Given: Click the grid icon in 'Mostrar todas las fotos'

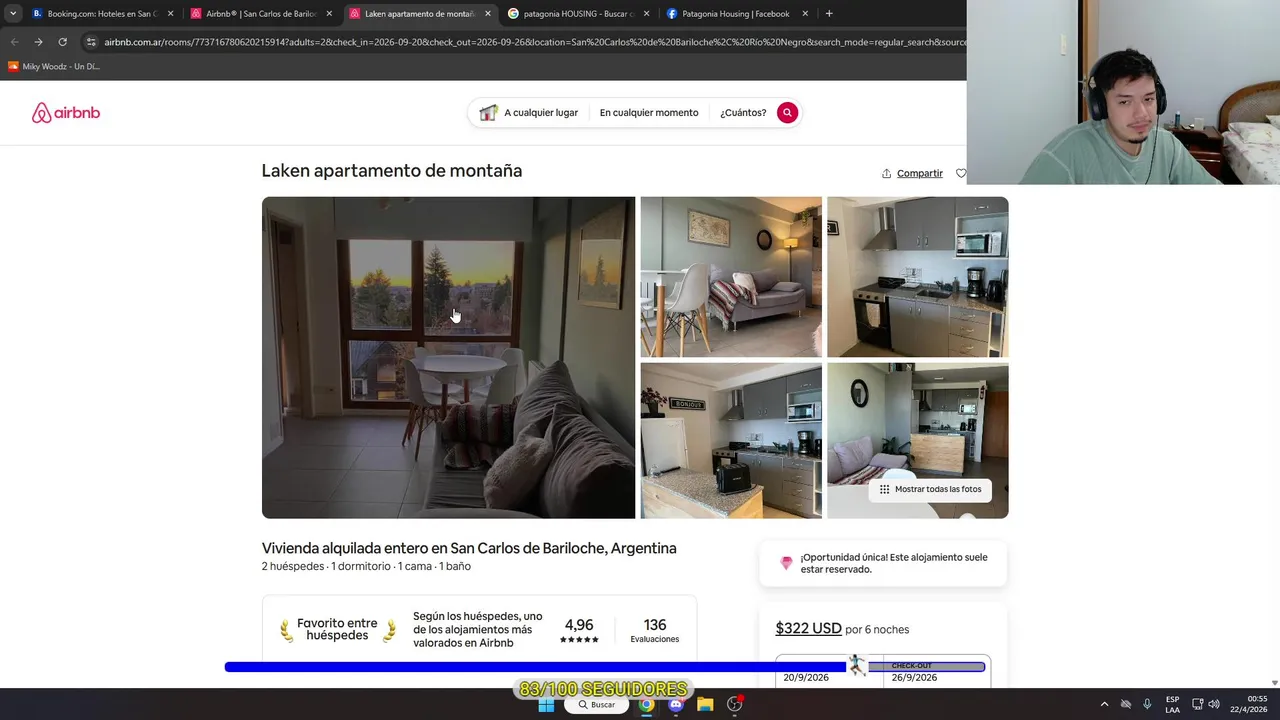Looking at the screenshot, I should (x=884, y=489).
